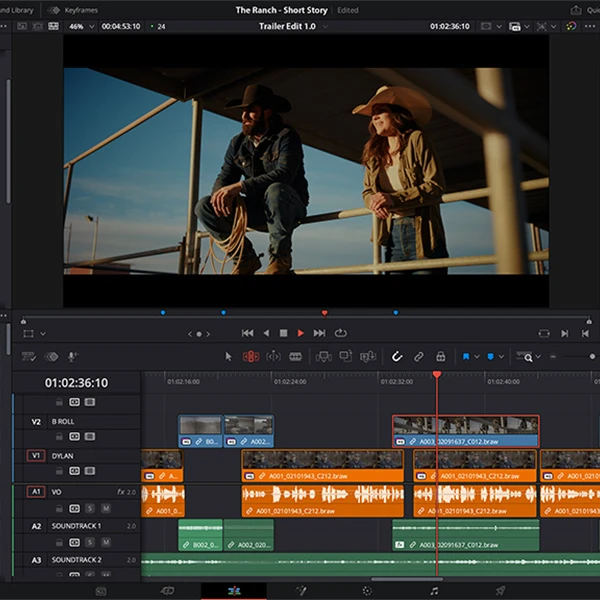Image resolution: width=600 pixels, height=600 pixels.
Task: Mute the VO audio track A1
Action: 105,508
